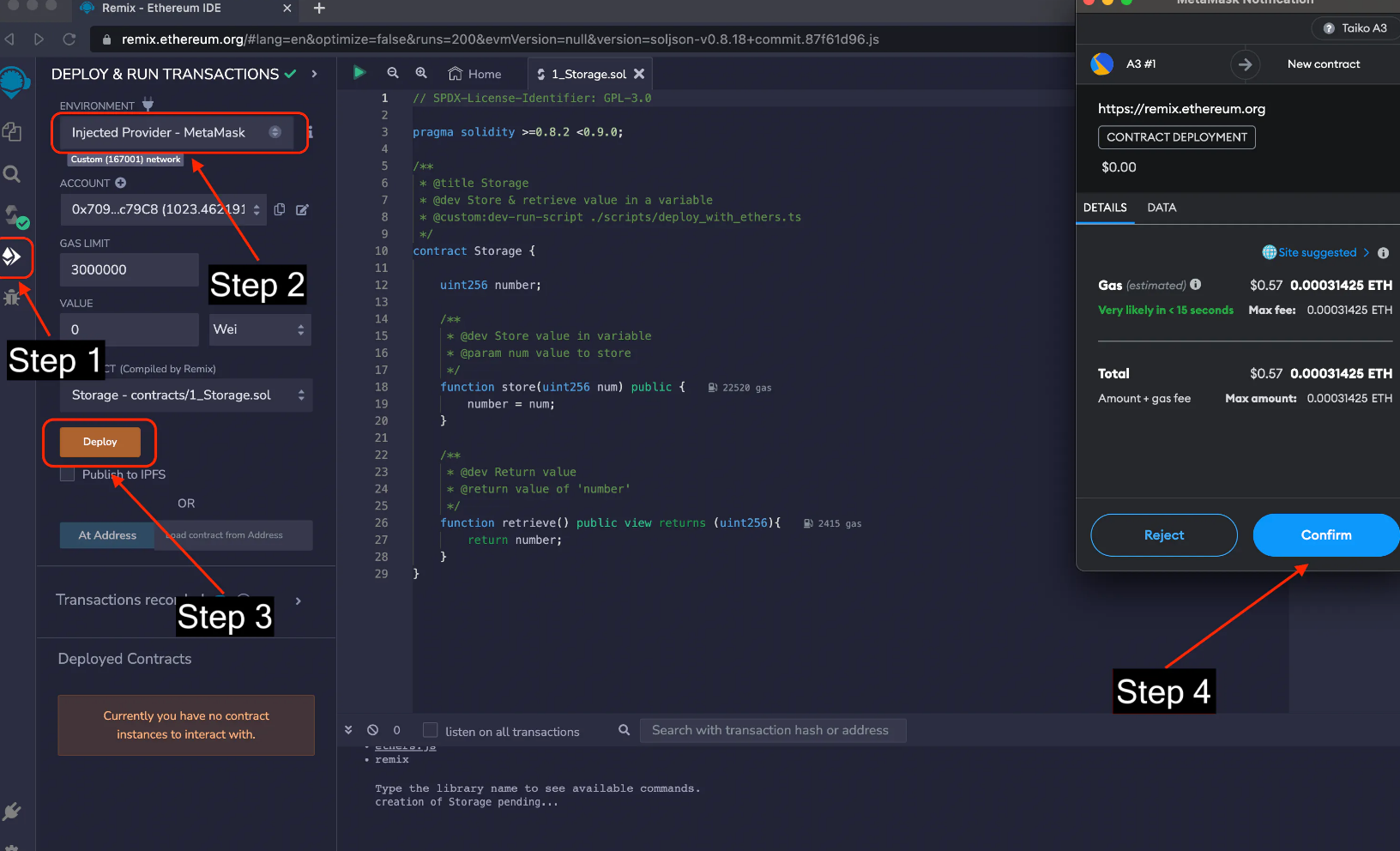Open the File Explorer sidebar icon
The height and width of the screenshot is (851, 1400).
[x=12, y=131]
